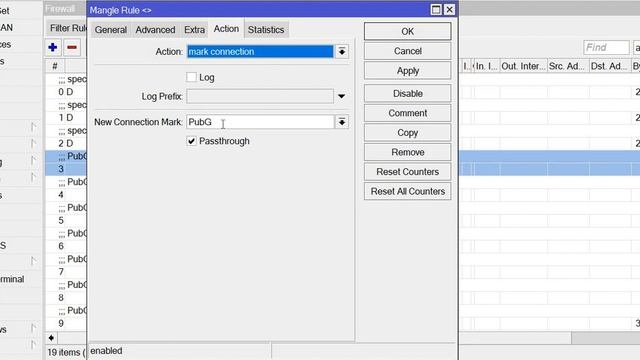Switch to the Advanced tab
The height and width of the screenshot is (360, 640).
(x=155, y=30)
